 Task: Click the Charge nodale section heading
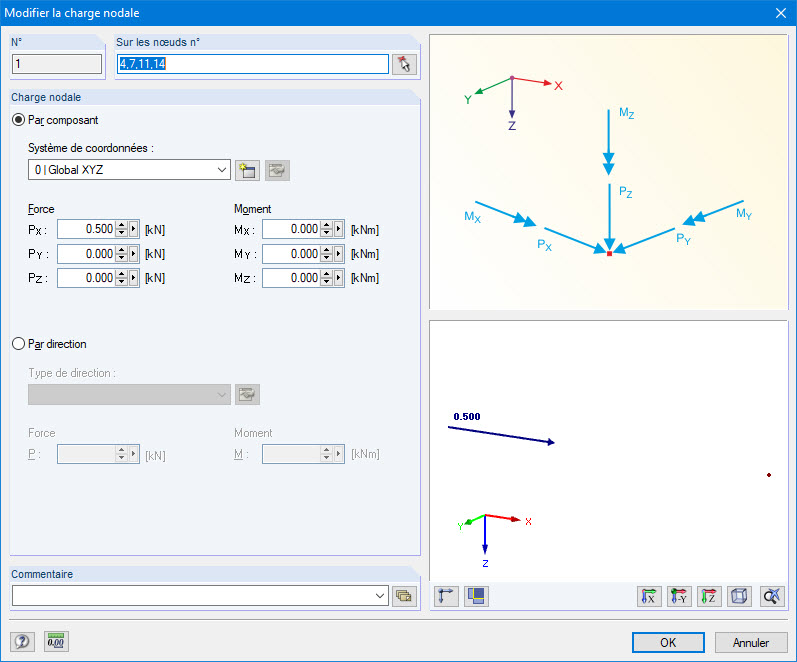[x=46, y=97]
